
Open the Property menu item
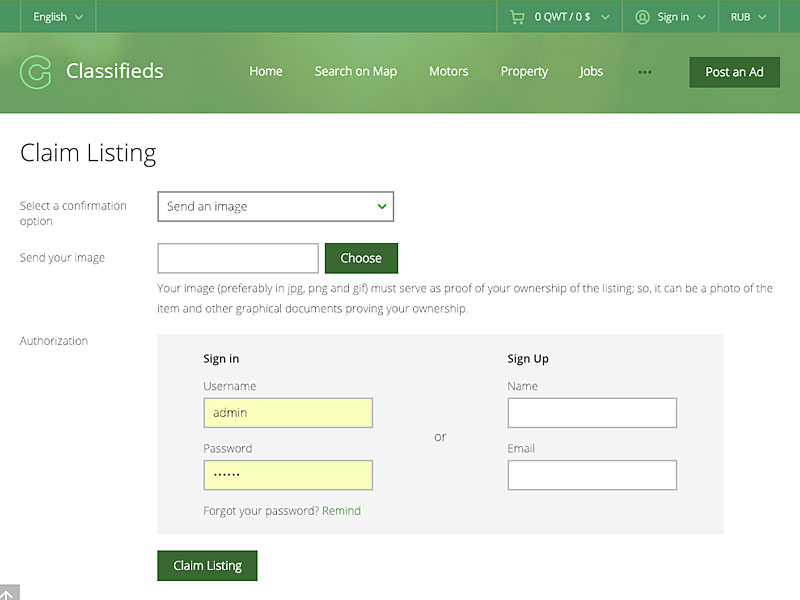click(x=524, y=72)
